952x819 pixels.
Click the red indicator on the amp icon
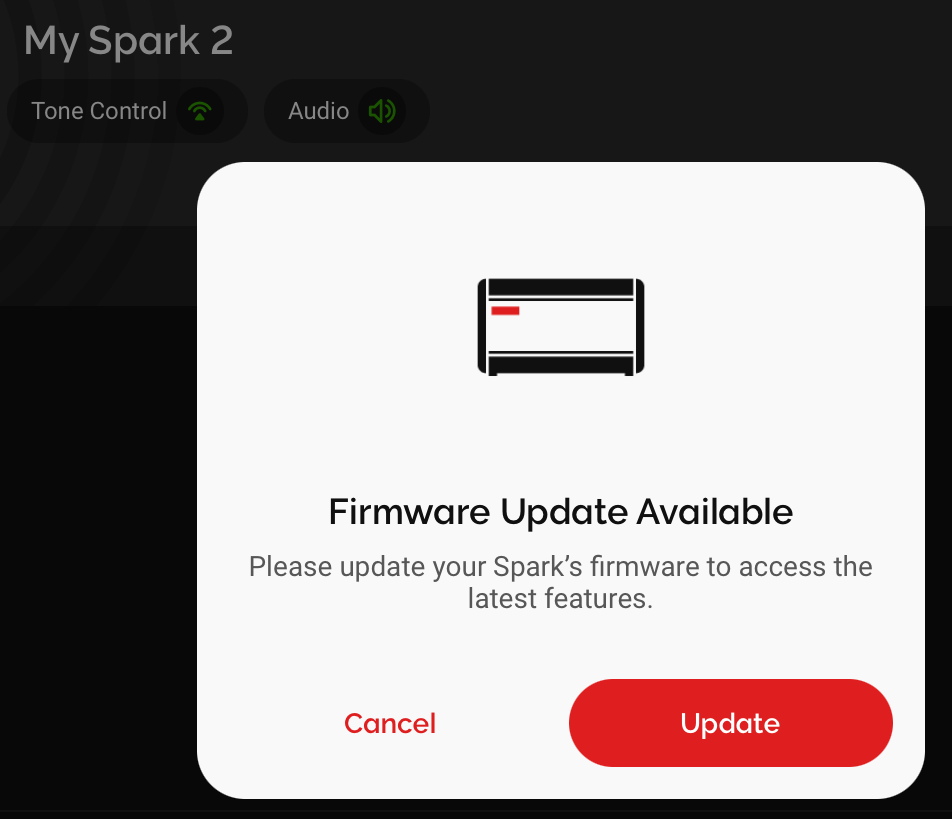505,311
